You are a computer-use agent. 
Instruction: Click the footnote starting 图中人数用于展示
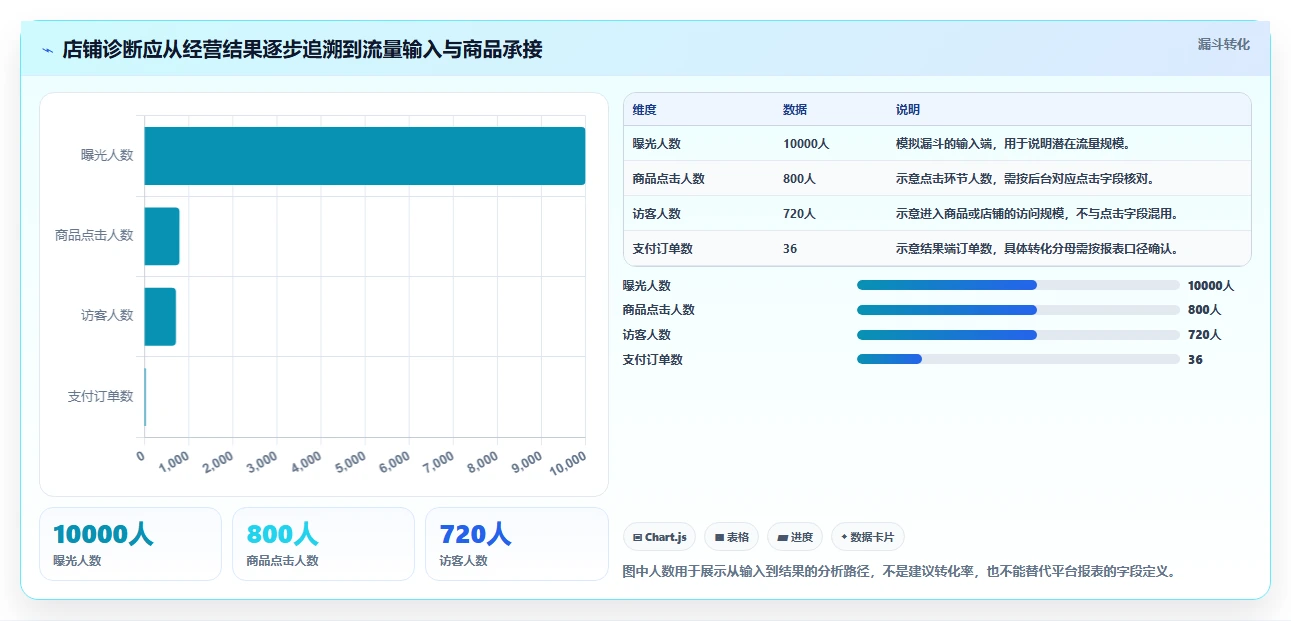[x=899, y=572]
